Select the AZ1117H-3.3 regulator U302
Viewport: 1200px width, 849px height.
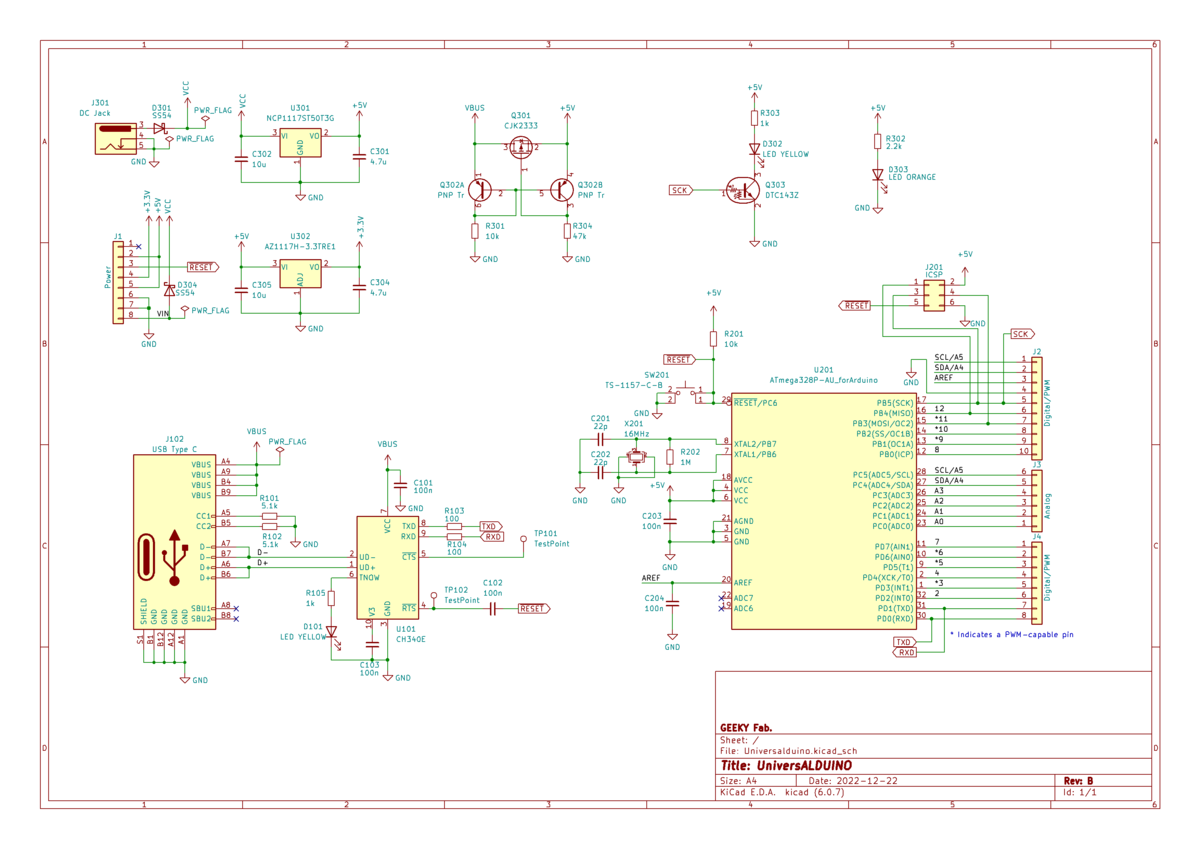pyautogui.click(x=300, y=274)
